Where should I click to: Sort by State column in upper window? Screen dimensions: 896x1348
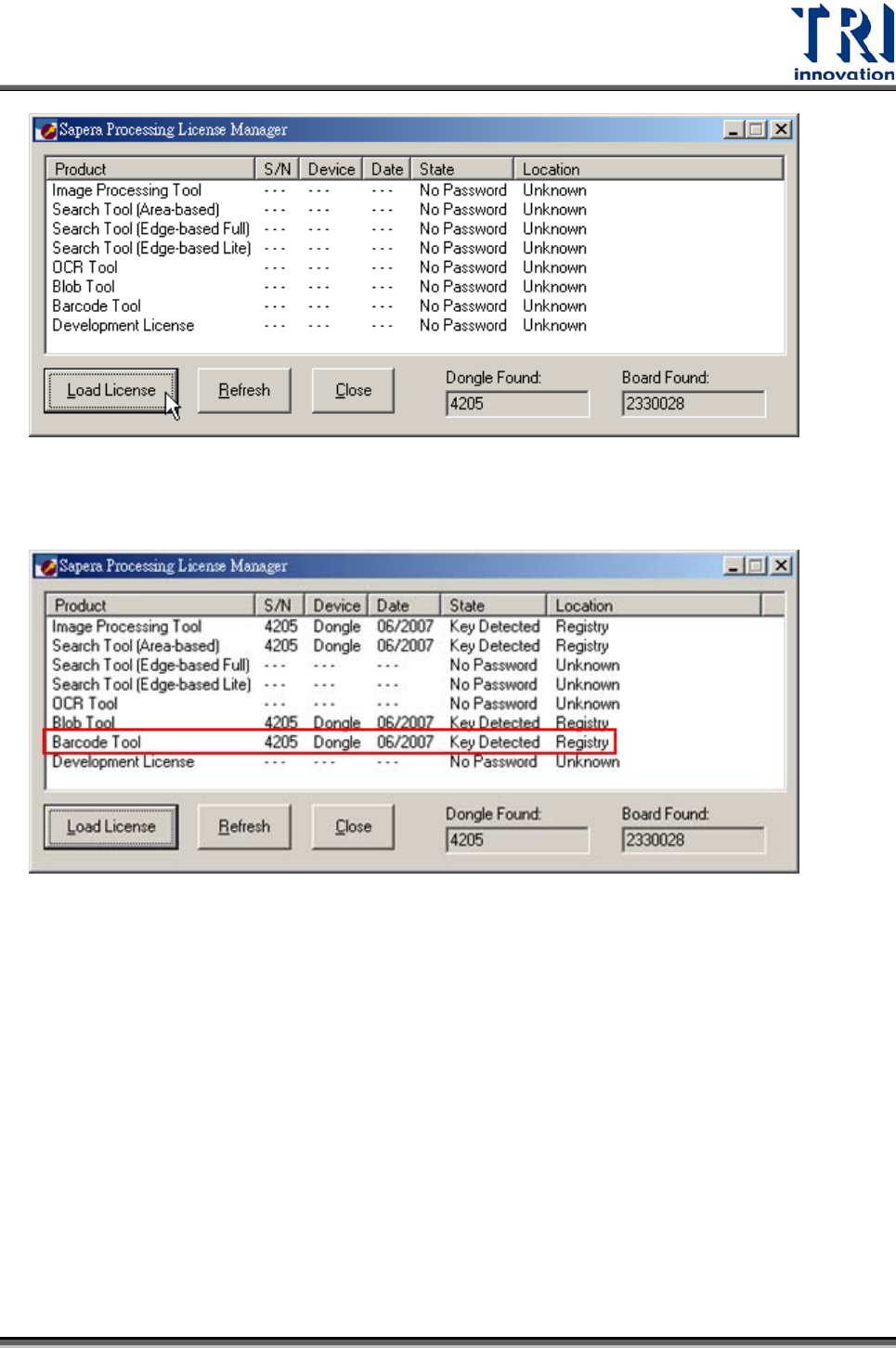[461, 169]
